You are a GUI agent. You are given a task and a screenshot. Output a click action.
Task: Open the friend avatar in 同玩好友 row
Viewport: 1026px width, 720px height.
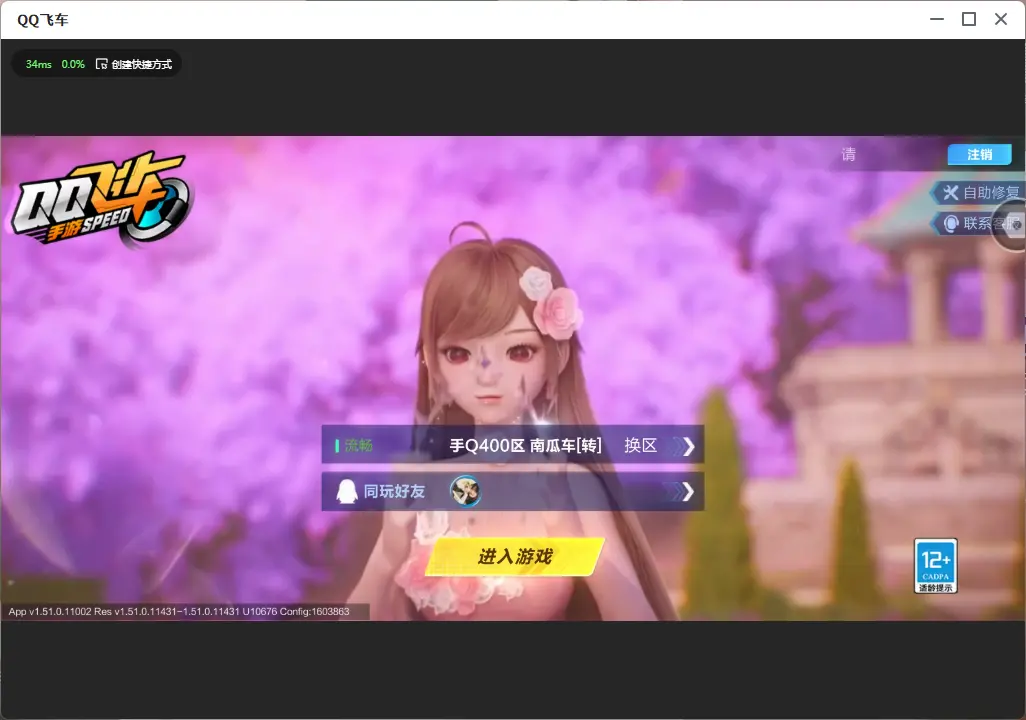click(x=465, y=491)
